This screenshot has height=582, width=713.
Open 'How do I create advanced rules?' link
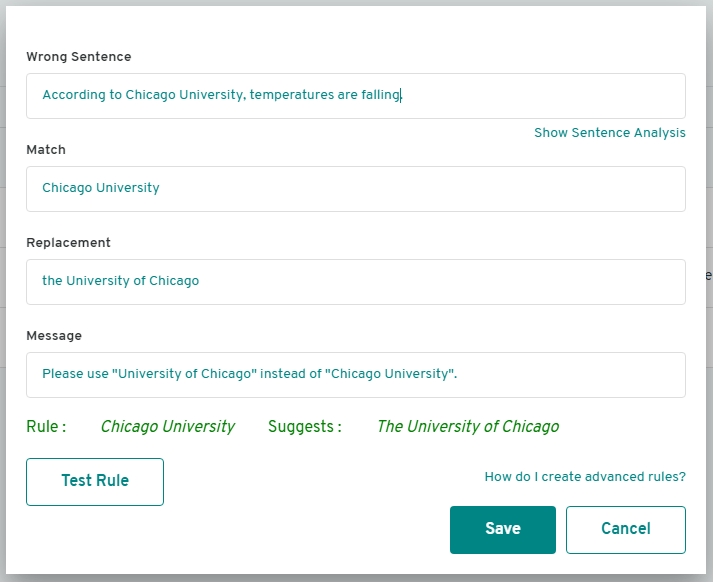coord(585,477)
